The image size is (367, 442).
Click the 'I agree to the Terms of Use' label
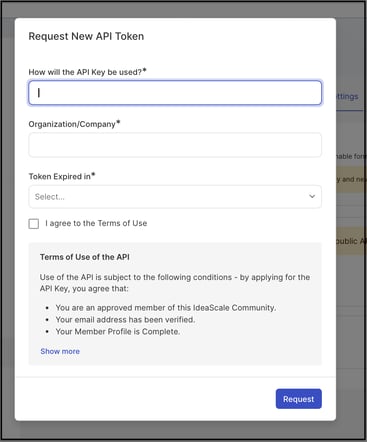coord(96,223)
